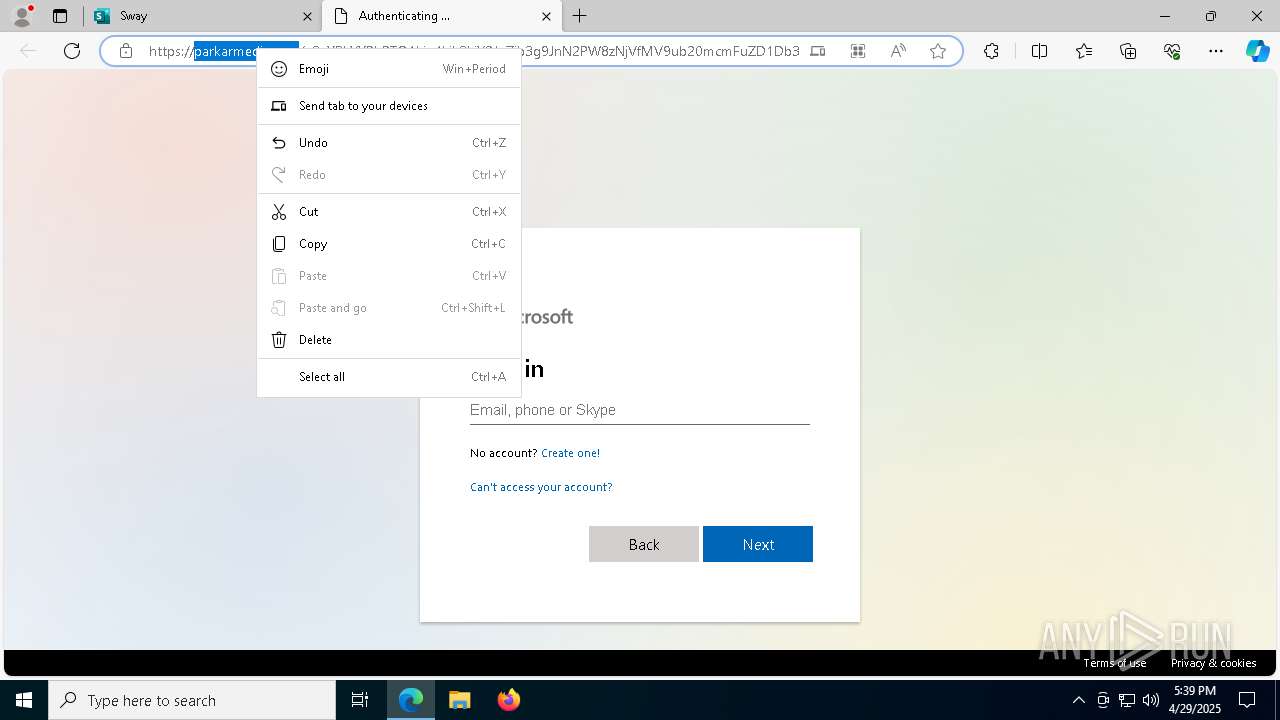Viewport: 1280px width, 720px height.
Task: Open Terms of use link
Action: (1114, 663)
